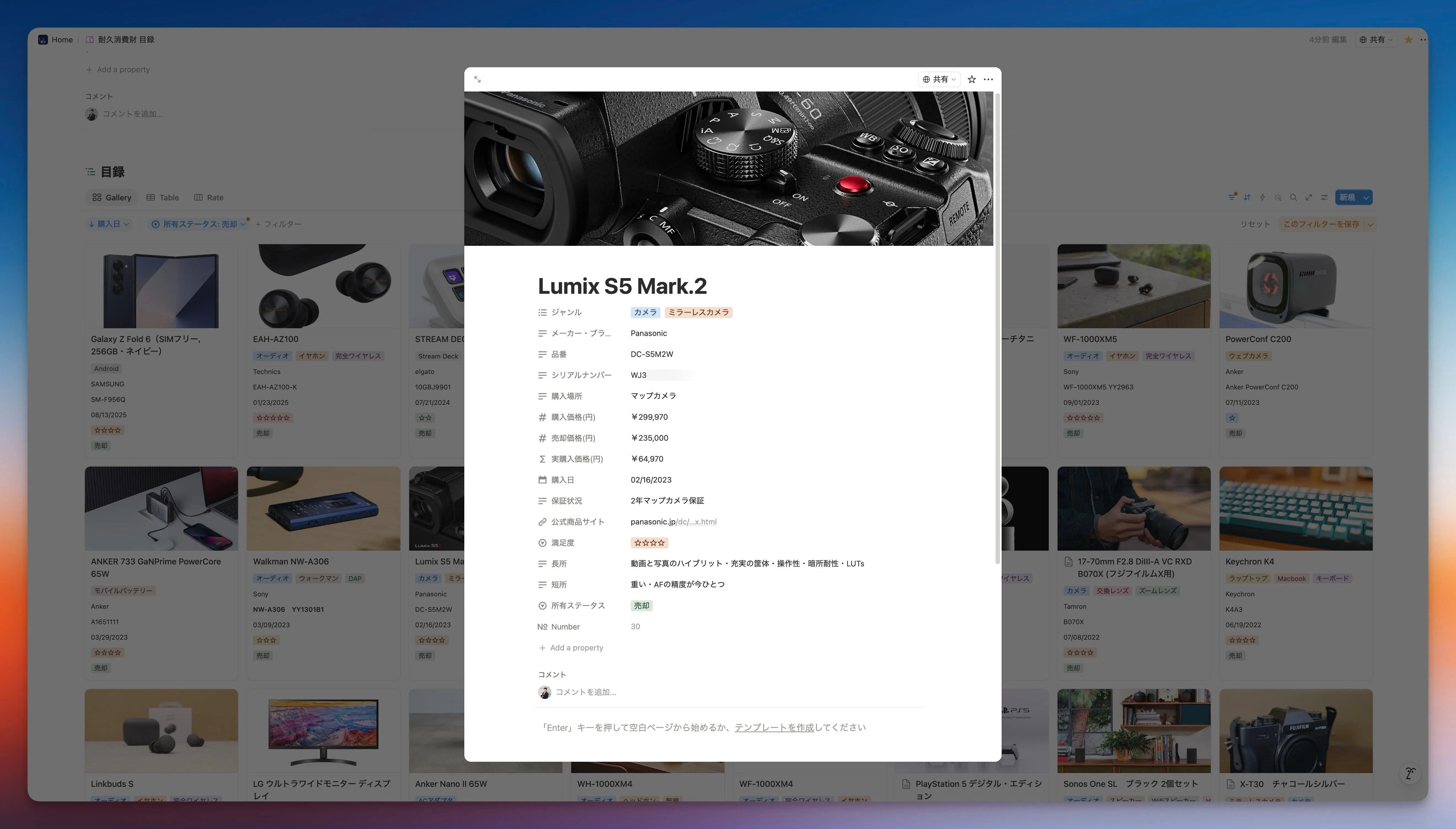The image size is (1456, 829).
Task: Expand the database to full screen
Action: (1309, 197)
